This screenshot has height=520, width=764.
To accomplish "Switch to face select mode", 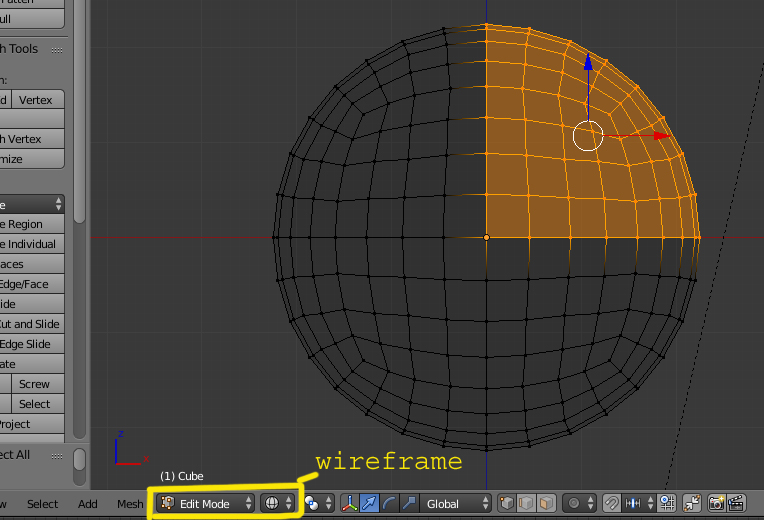I will point(546,504).
